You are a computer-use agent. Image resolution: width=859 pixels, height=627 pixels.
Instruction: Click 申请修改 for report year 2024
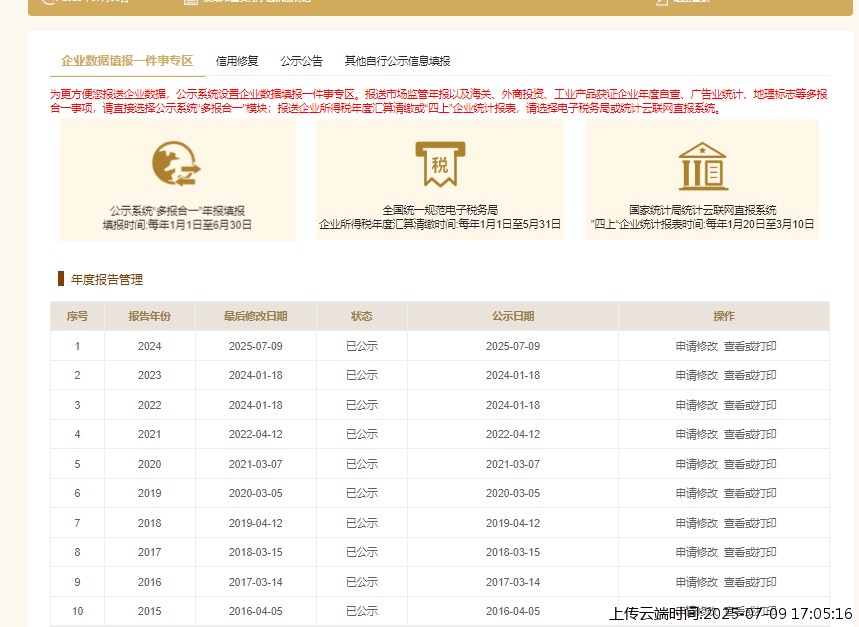click(x=696, y=346)
